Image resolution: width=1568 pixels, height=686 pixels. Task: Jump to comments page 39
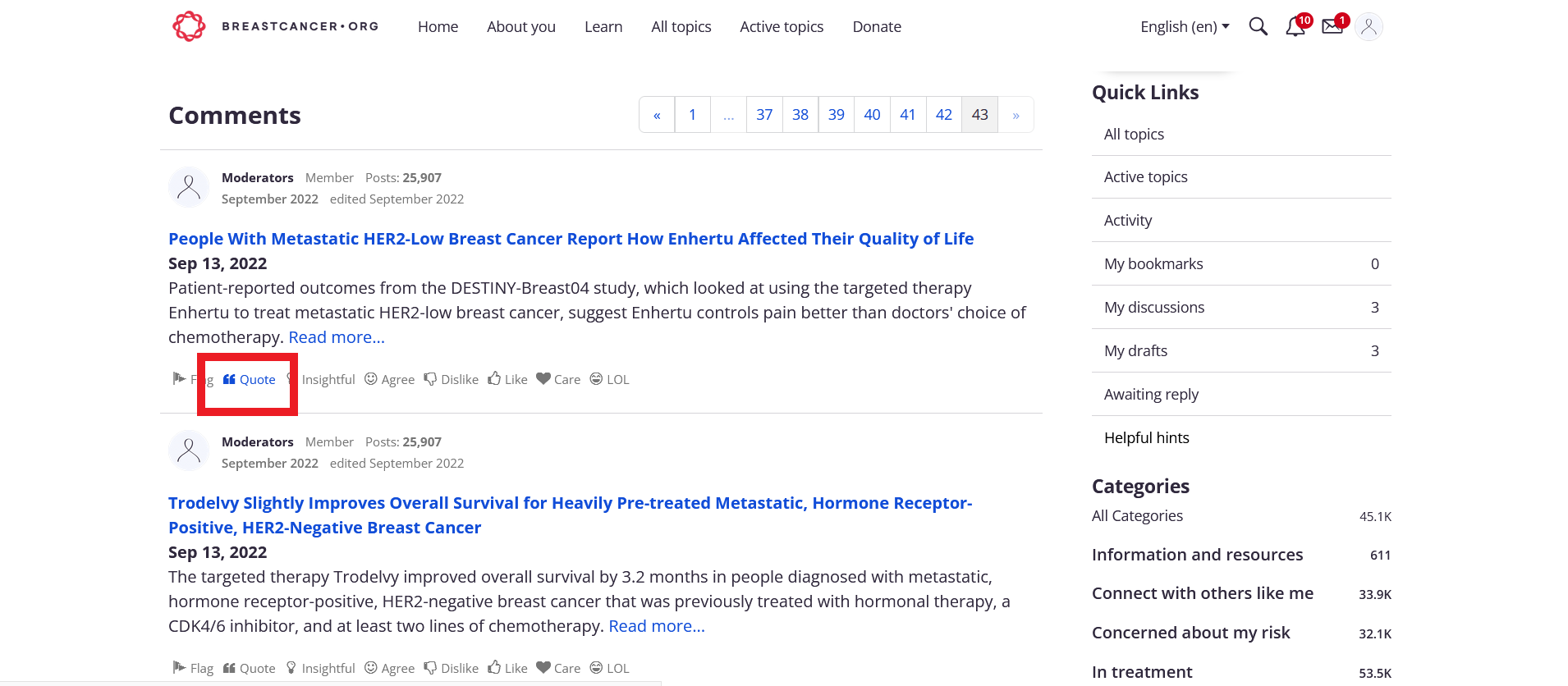point(837,115)
